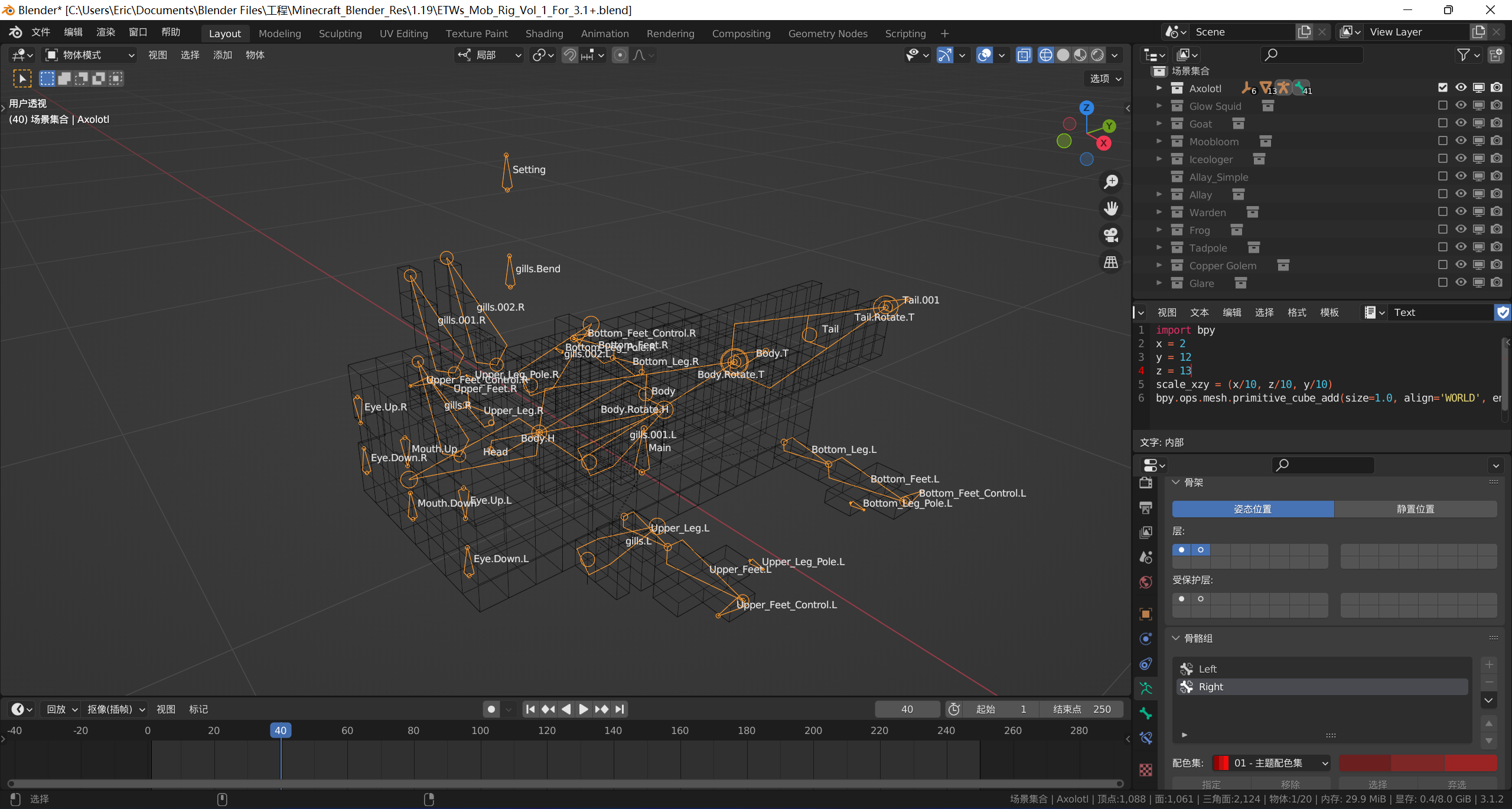Hide Glow Squid collection in viewport

click(1461, 106)
